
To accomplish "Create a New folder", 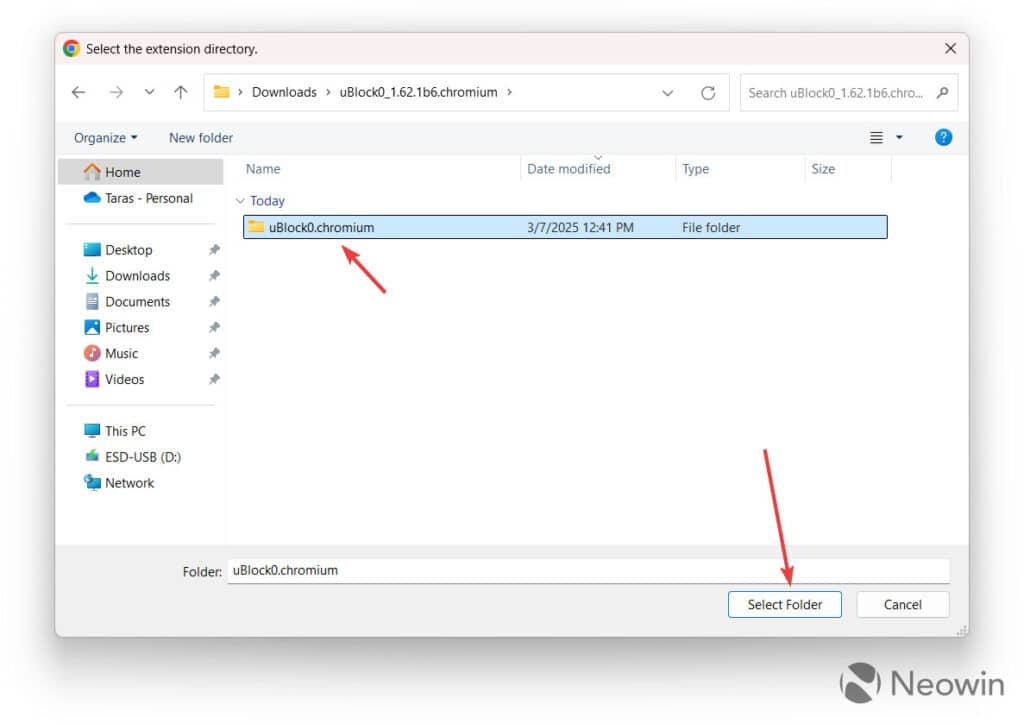I will click(200, 138).
